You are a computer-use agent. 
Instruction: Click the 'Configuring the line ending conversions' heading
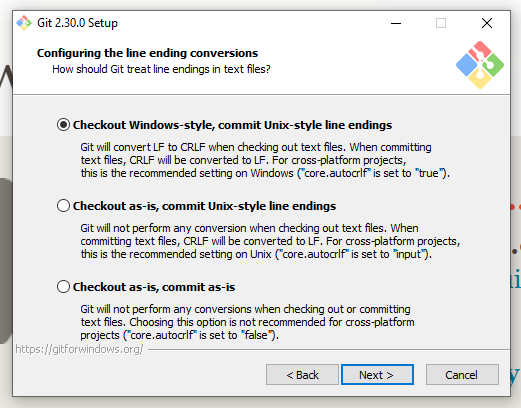[147, 53]
